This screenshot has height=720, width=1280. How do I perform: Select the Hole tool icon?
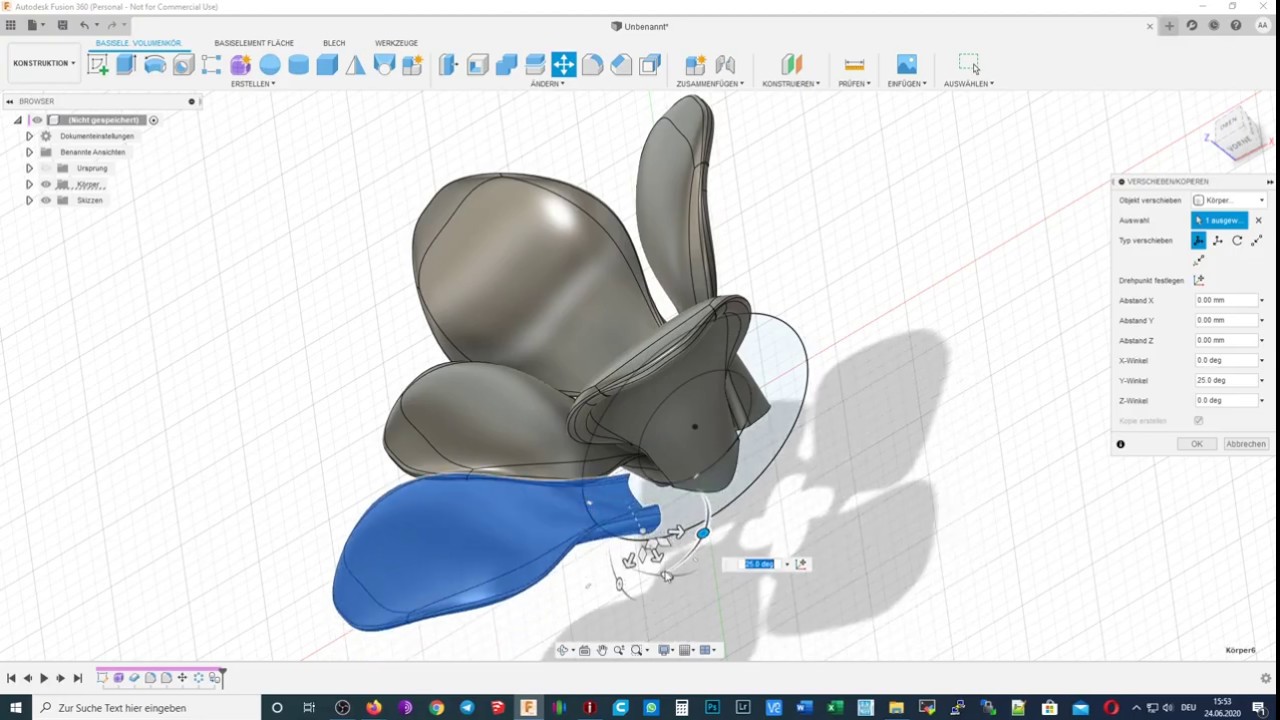pyautogui.click(x=183, y=65)
